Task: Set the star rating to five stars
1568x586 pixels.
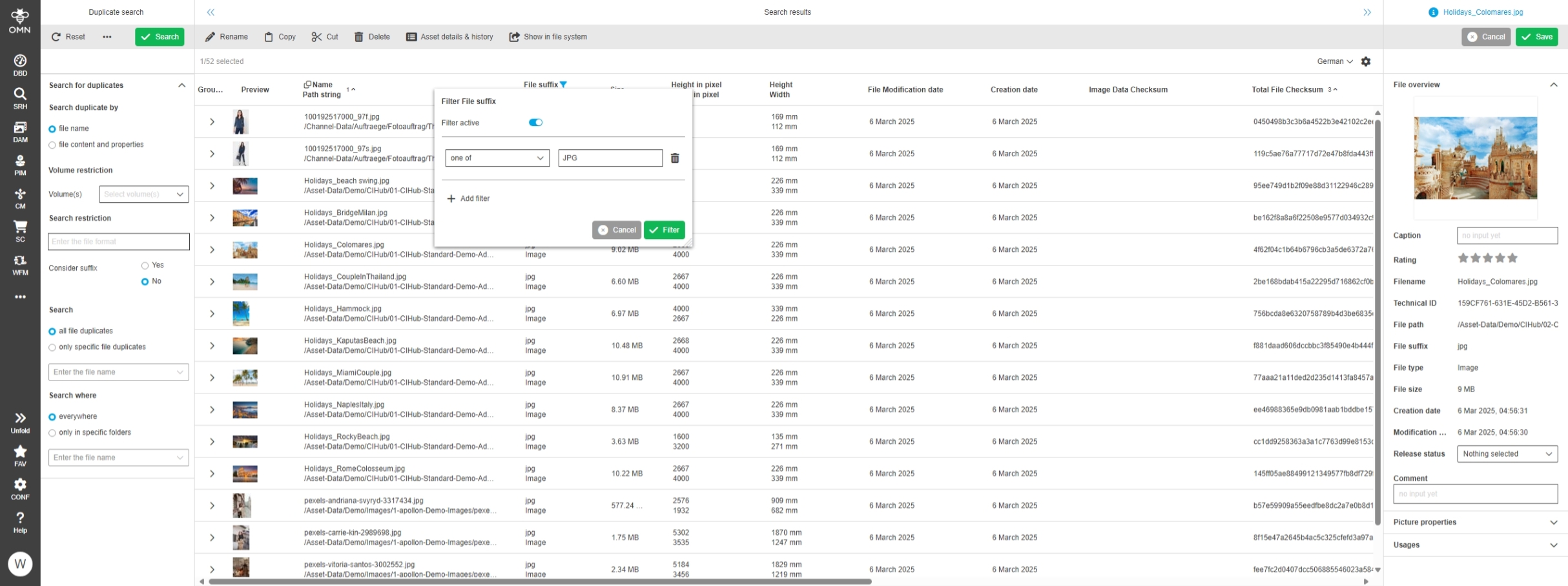Action: click(1512, 258)
